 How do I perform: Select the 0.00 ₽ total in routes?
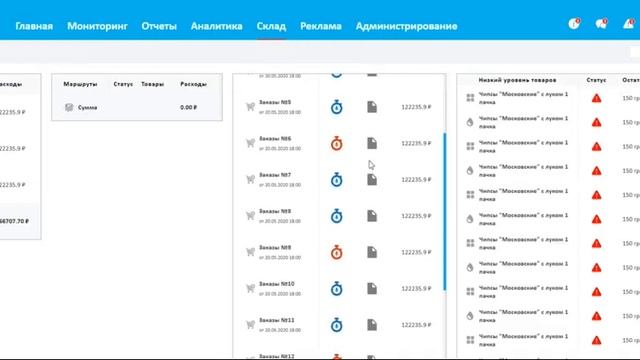(188, 107)
